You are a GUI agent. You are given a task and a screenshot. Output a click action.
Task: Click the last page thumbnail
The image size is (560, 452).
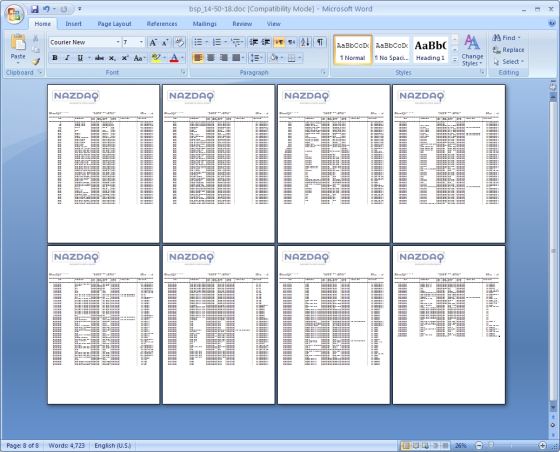coord(449,325)
